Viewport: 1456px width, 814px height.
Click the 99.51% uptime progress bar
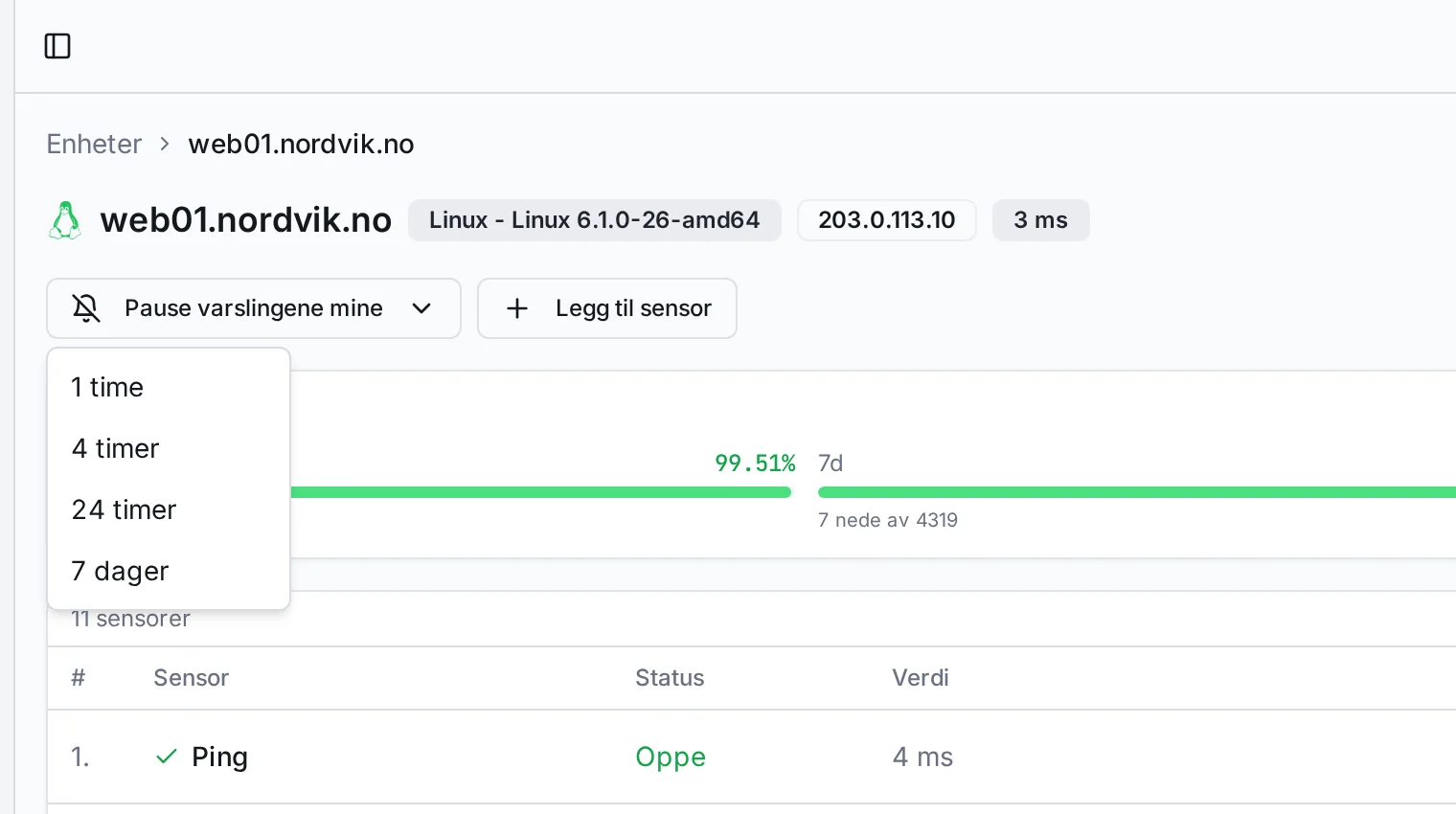pos(540,492)
